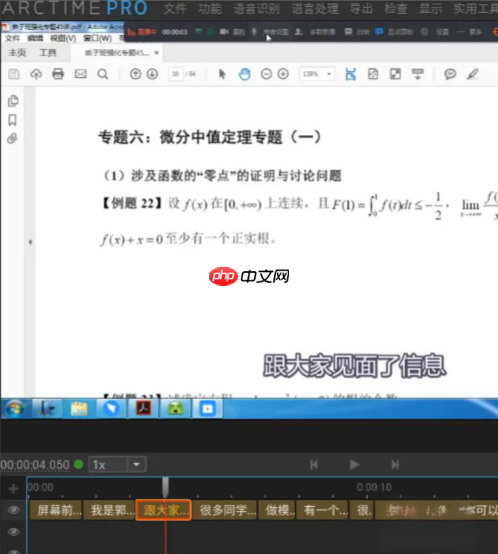
Task: Select the highlighted 跟大家... subtitle block
Action: coord(164,510)
